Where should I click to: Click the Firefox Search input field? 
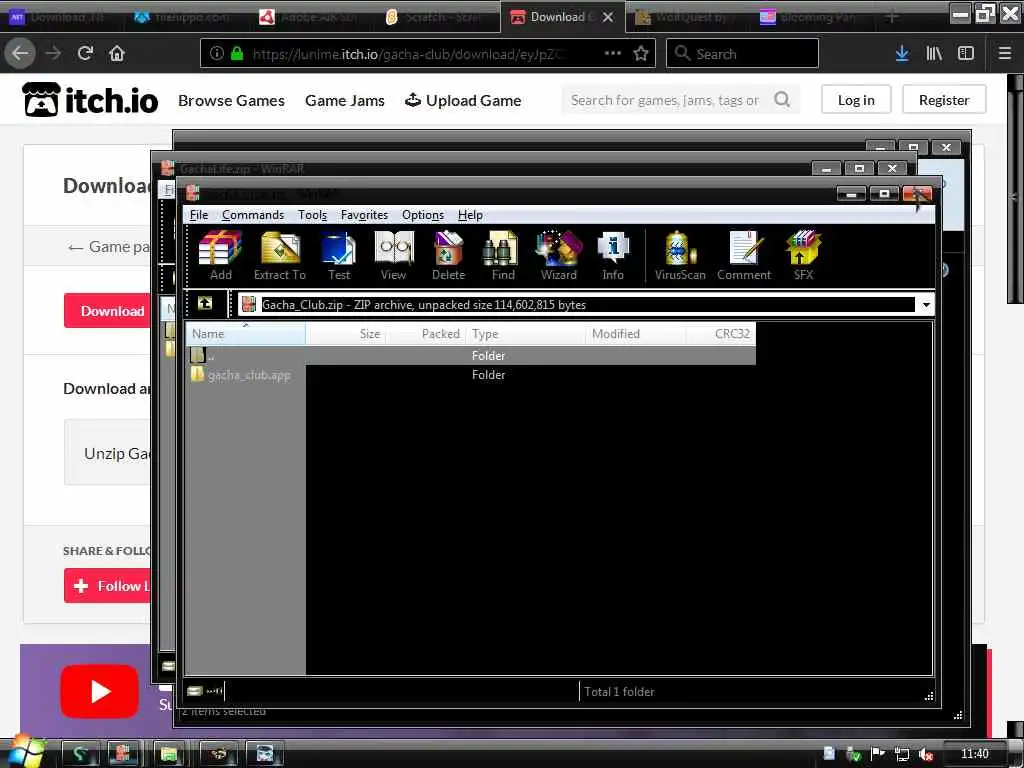tap(742, 53)
